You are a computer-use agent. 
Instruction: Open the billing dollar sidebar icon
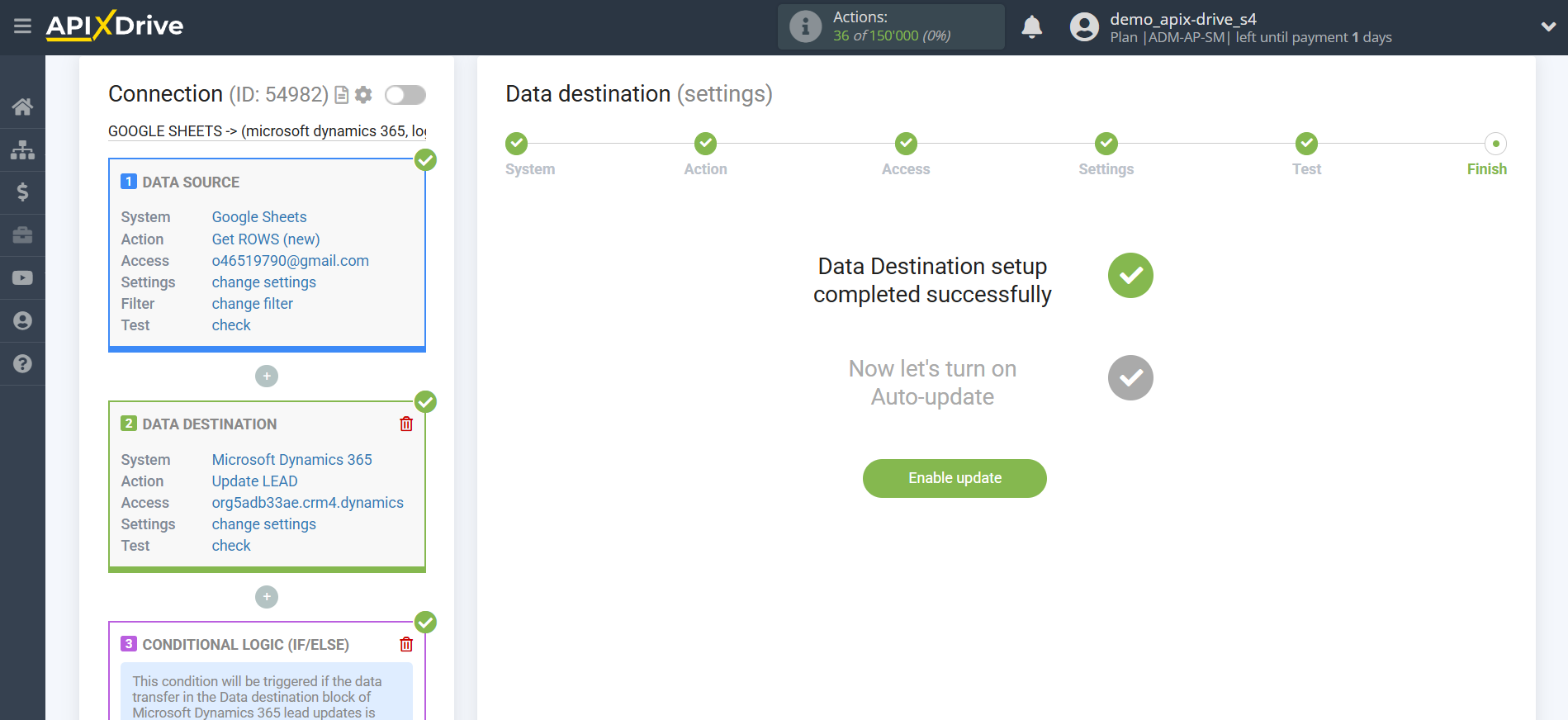pyautogui.click(x=22, y=192)
